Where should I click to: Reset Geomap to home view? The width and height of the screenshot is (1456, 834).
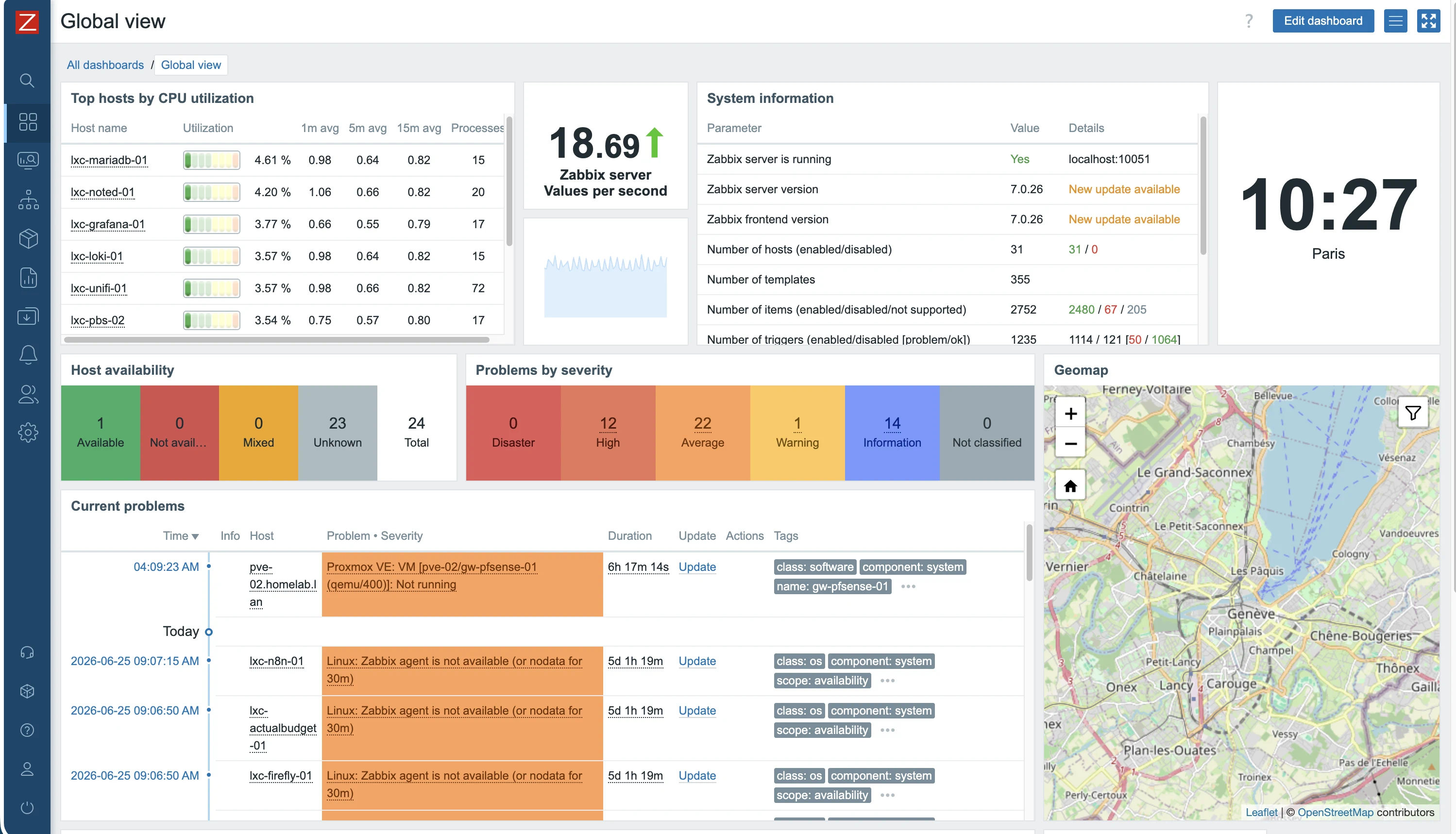coord(1070,486)
